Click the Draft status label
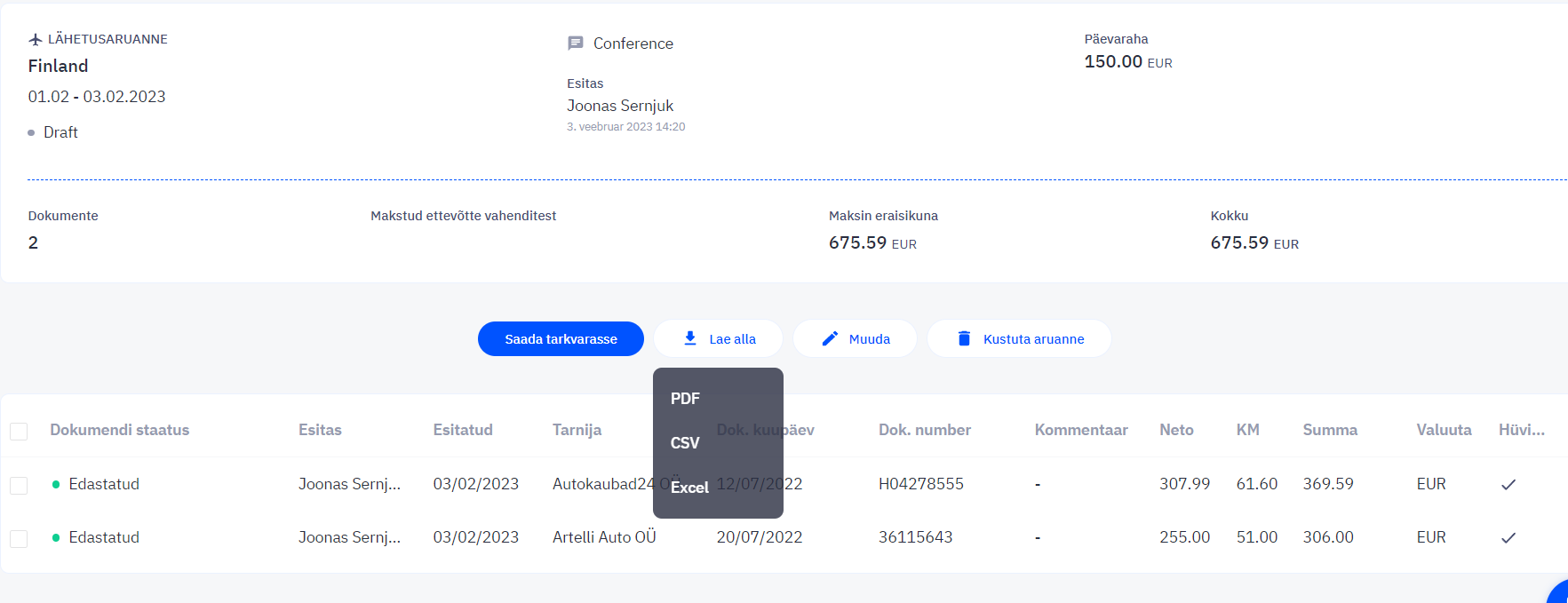 point(60,132)
